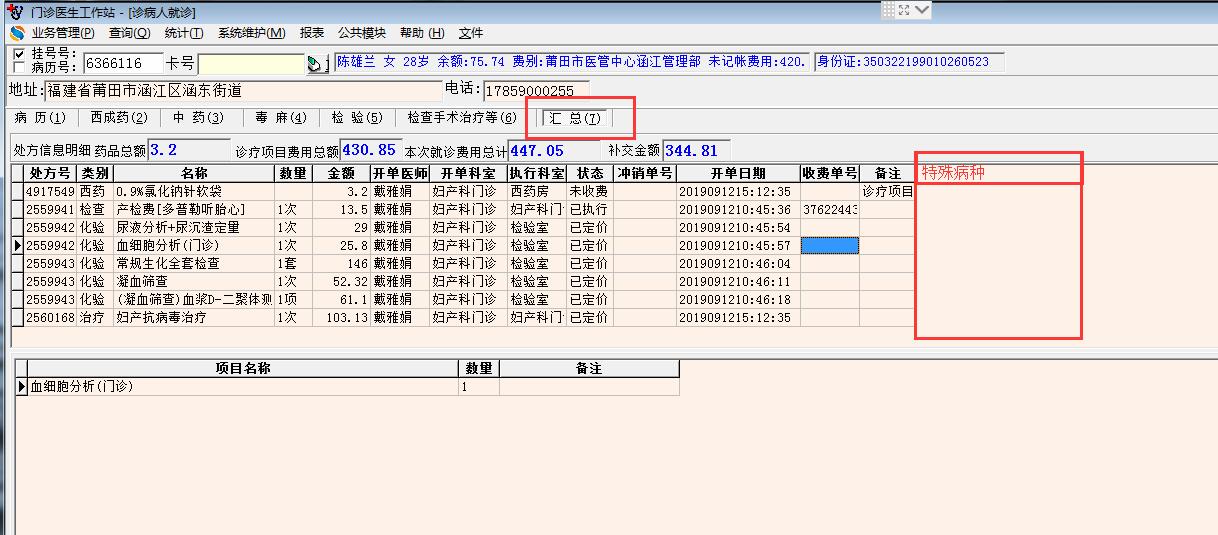Click the registration number field 6366116
This screenshot has width=1218, height=535.
pyautogui.click(x=123, y=64)
